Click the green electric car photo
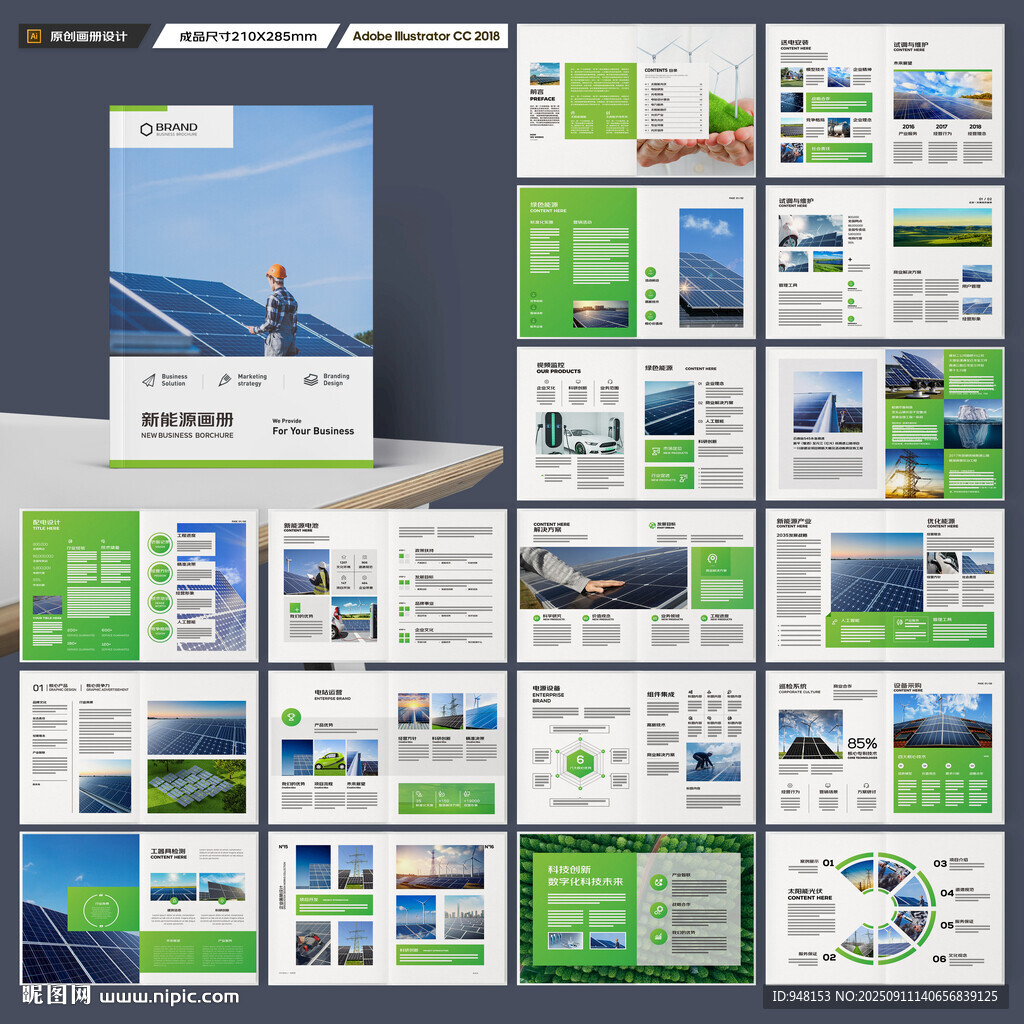 click(330, 758)
